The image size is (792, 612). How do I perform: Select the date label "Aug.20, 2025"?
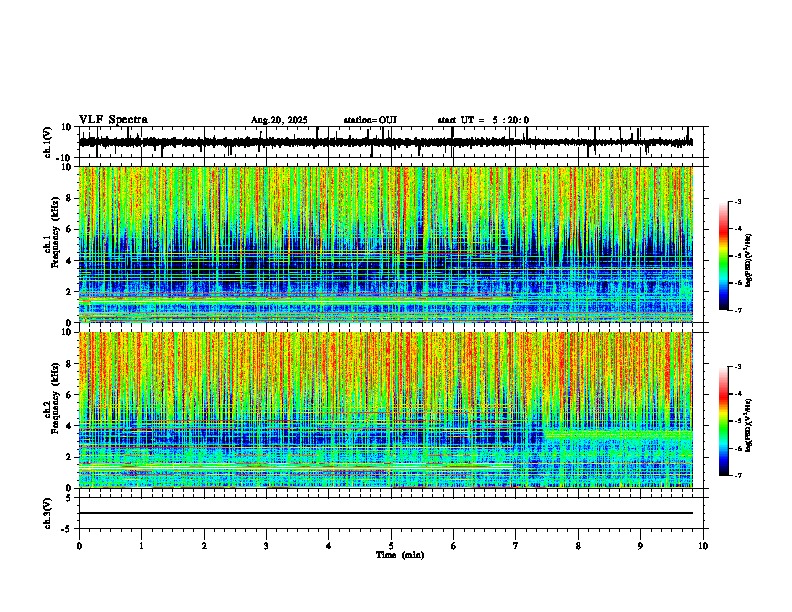[279, 120]
